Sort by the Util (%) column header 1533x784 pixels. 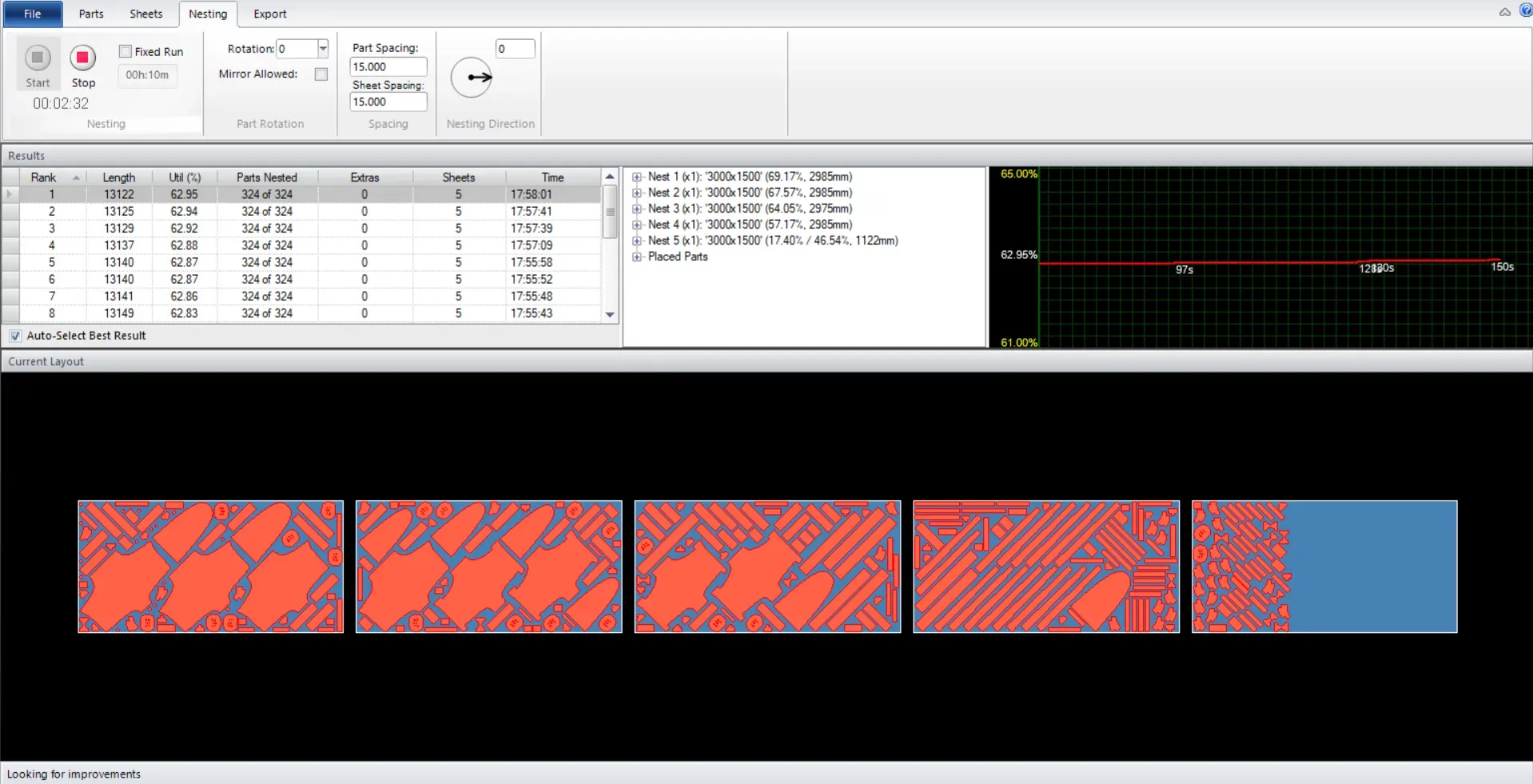185,177
